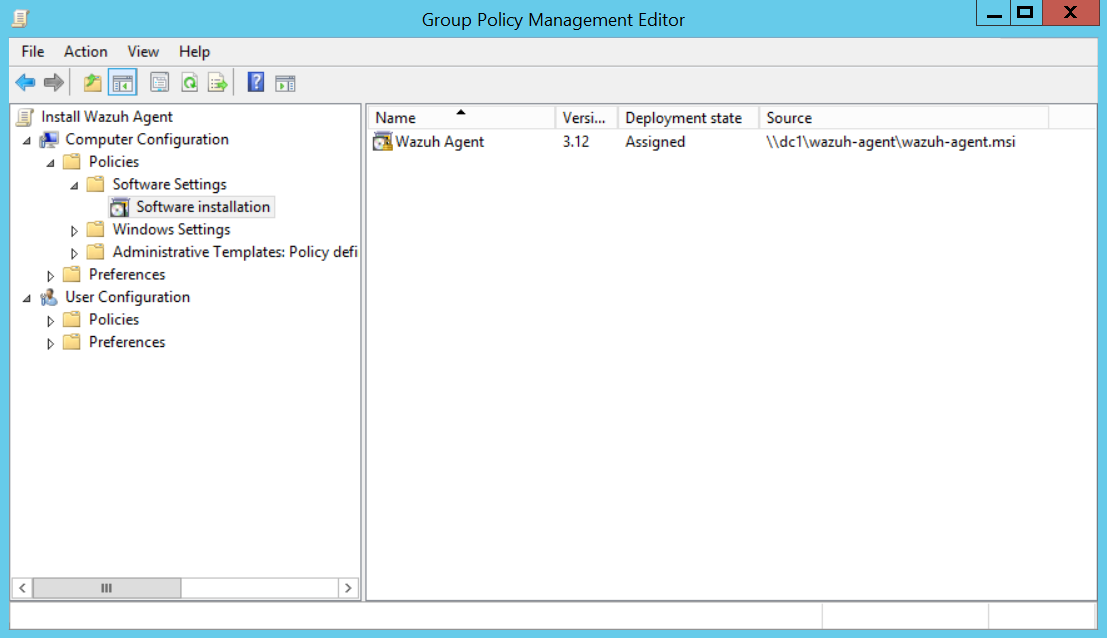
Task: Open the Action menu
Action: (85, 52)
